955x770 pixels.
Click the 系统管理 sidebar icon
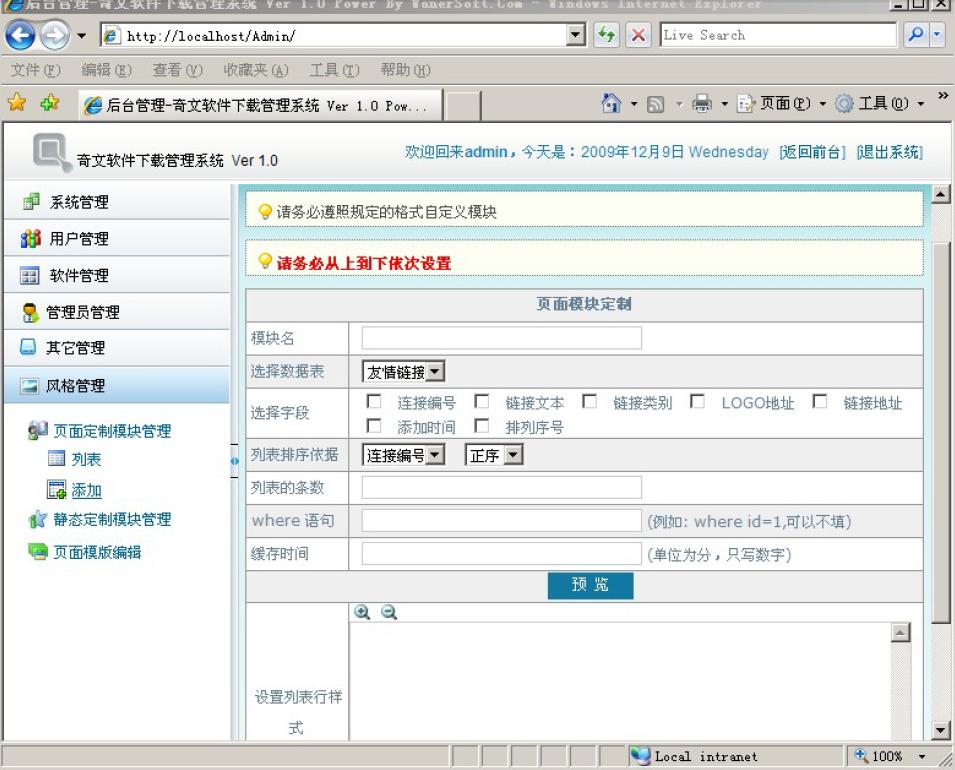pyautogui.click(x=30, y=202)
